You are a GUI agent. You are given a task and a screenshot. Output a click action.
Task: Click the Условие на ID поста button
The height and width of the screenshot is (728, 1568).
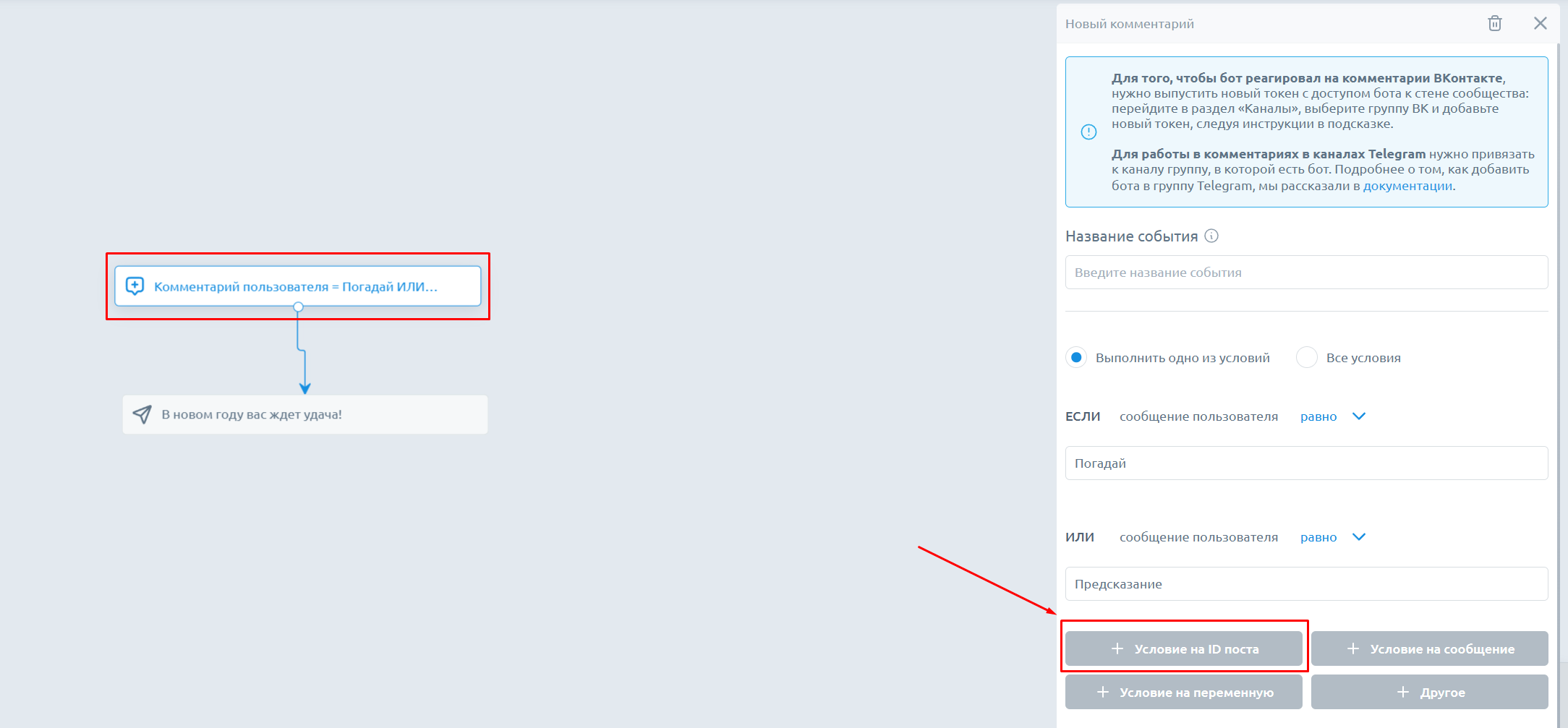click(x=1183, y=649)
